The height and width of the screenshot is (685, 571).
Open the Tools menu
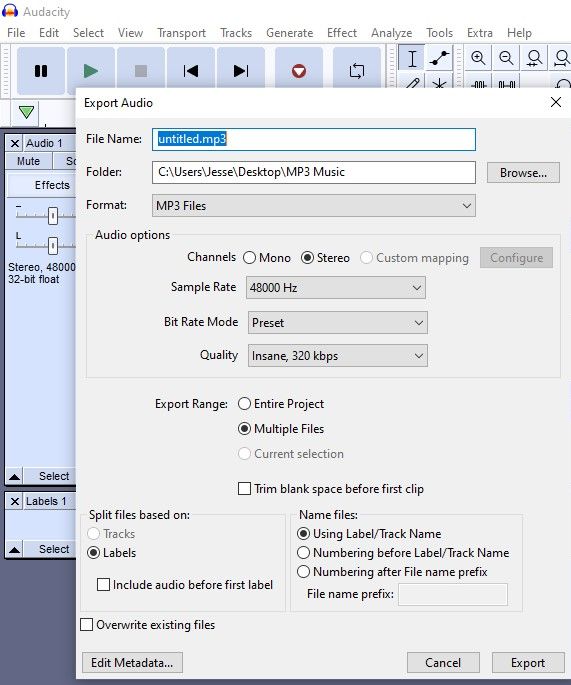pyautogui.click(x=439, y=33)
